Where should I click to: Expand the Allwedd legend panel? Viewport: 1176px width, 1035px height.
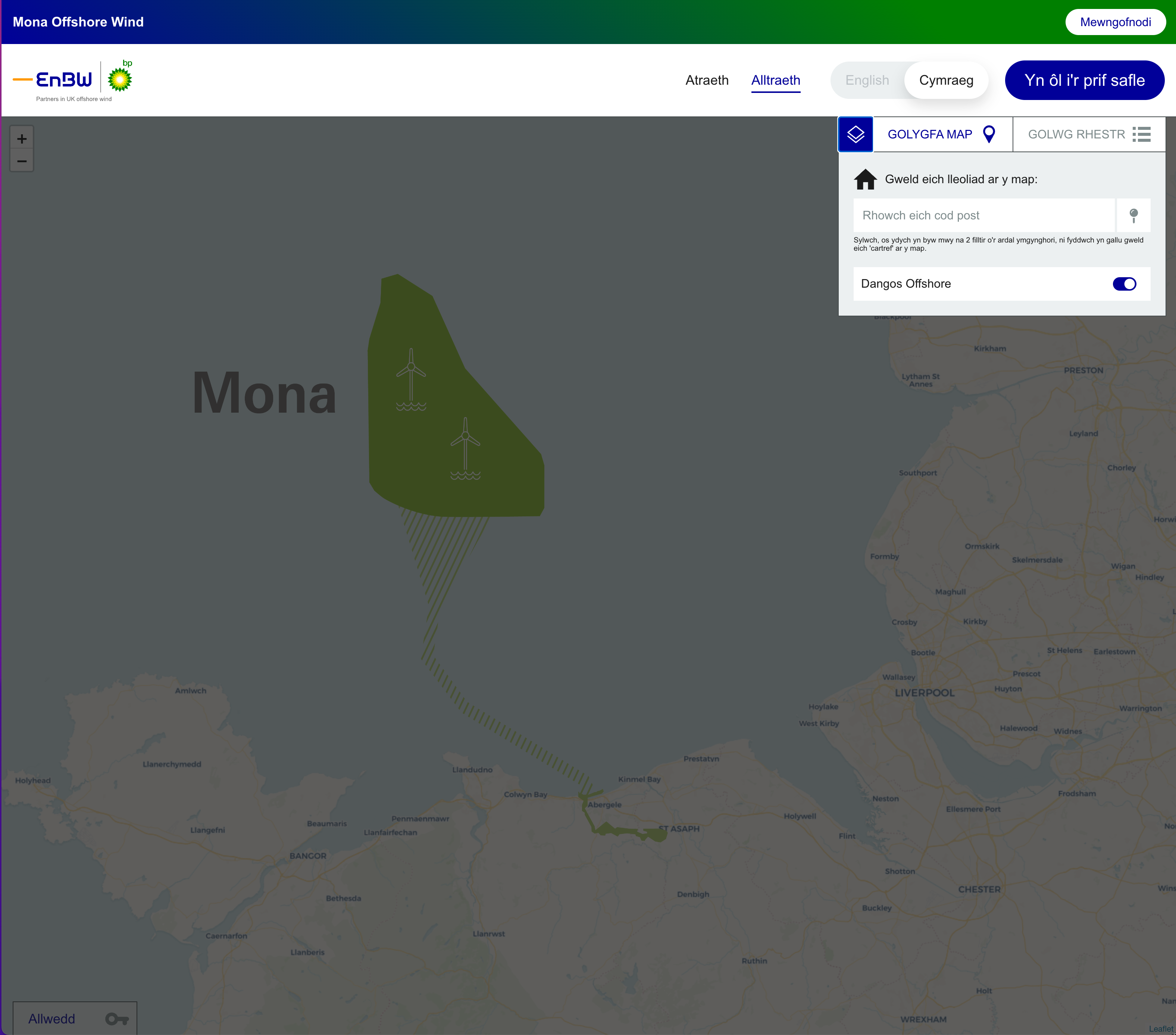75,1018
